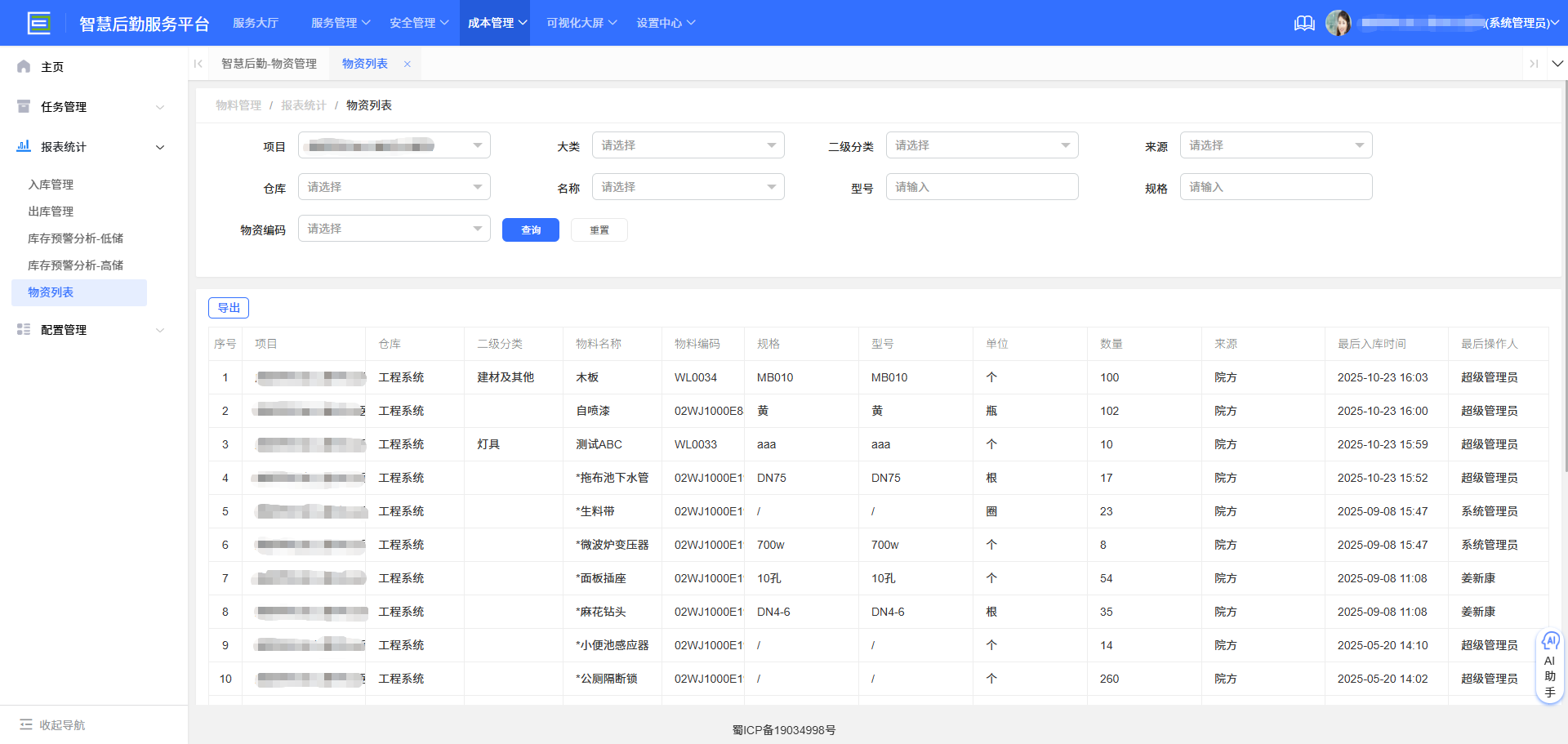Screen dimensions: 1568x744
Task: Click the 任务管理 task icon
Action: click(x=23, y=106)
